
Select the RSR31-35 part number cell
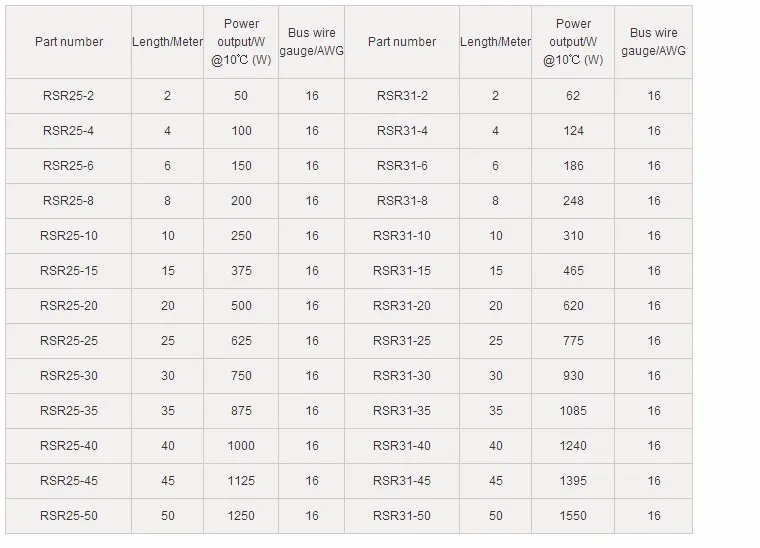tap(402, 411)
